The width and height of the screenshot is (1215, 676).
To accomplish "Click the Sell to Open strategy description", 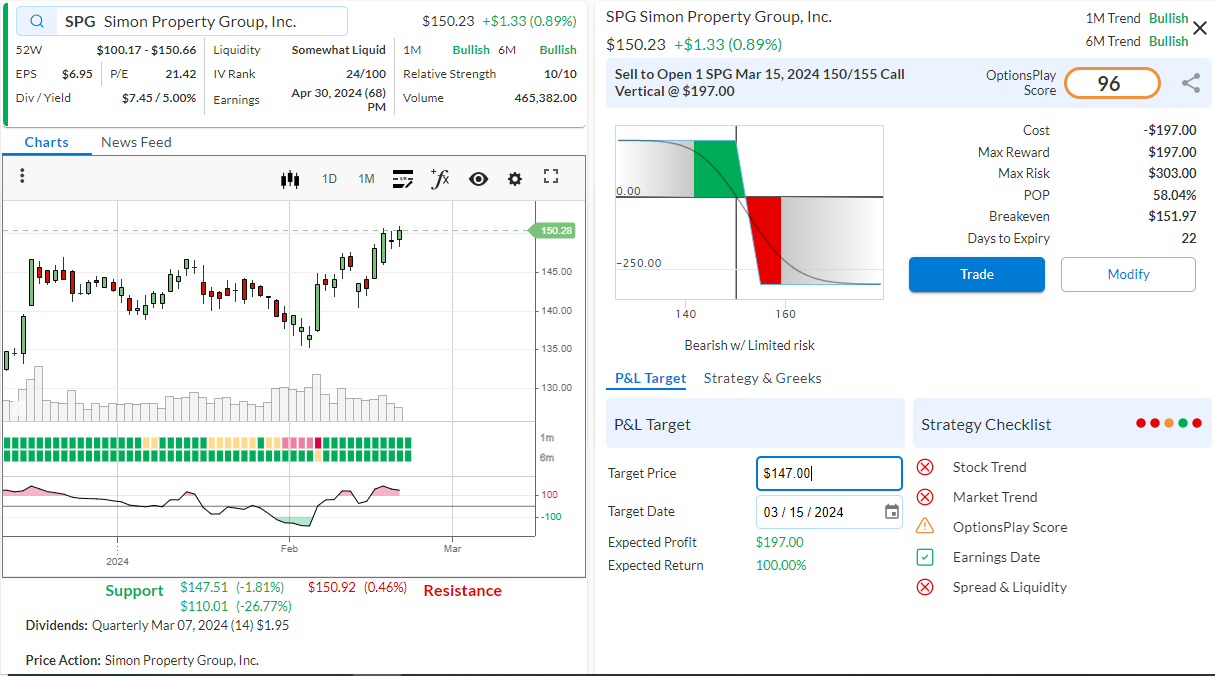I will coord(760,83).
